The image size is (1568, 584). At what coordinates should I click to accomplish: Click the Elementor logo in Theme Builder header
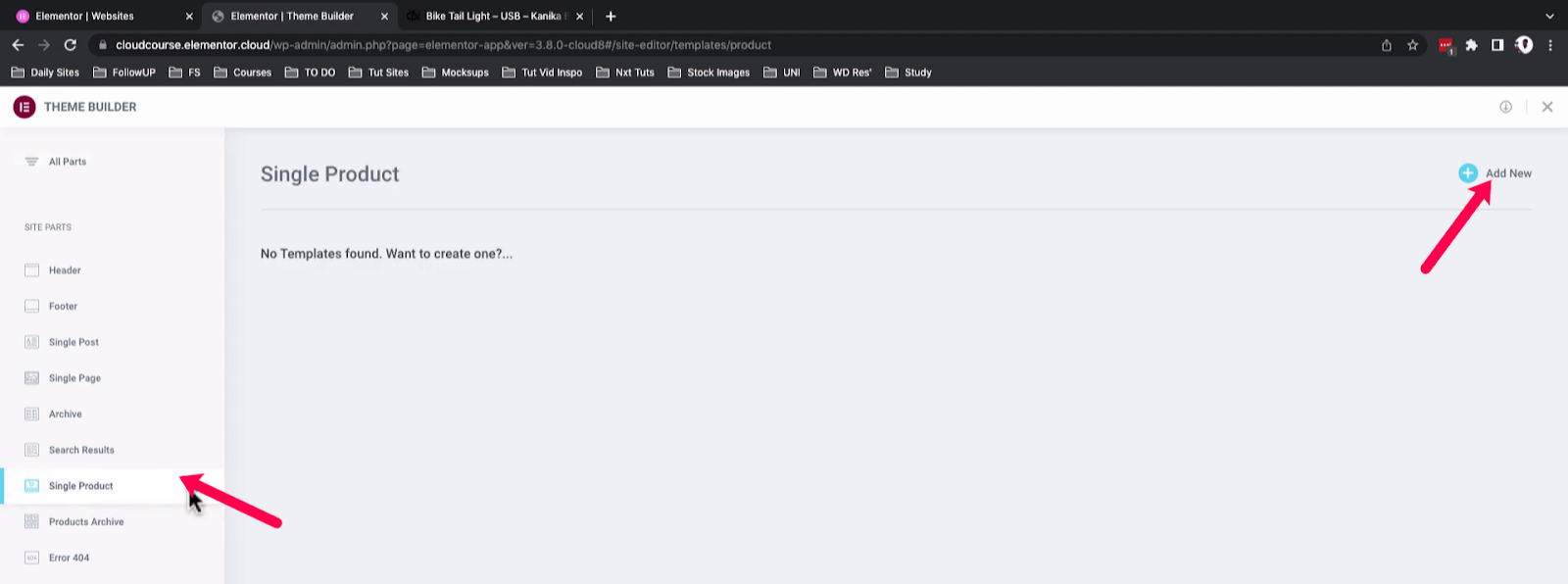pyautogui.click(x=24, y=107)
